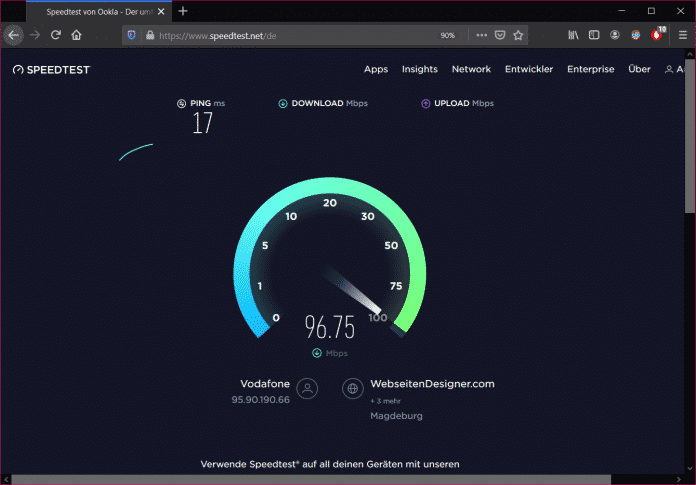Viewport: 696px width, 485px height.
Task: Go to the Network section
Action: click(471, 70)
